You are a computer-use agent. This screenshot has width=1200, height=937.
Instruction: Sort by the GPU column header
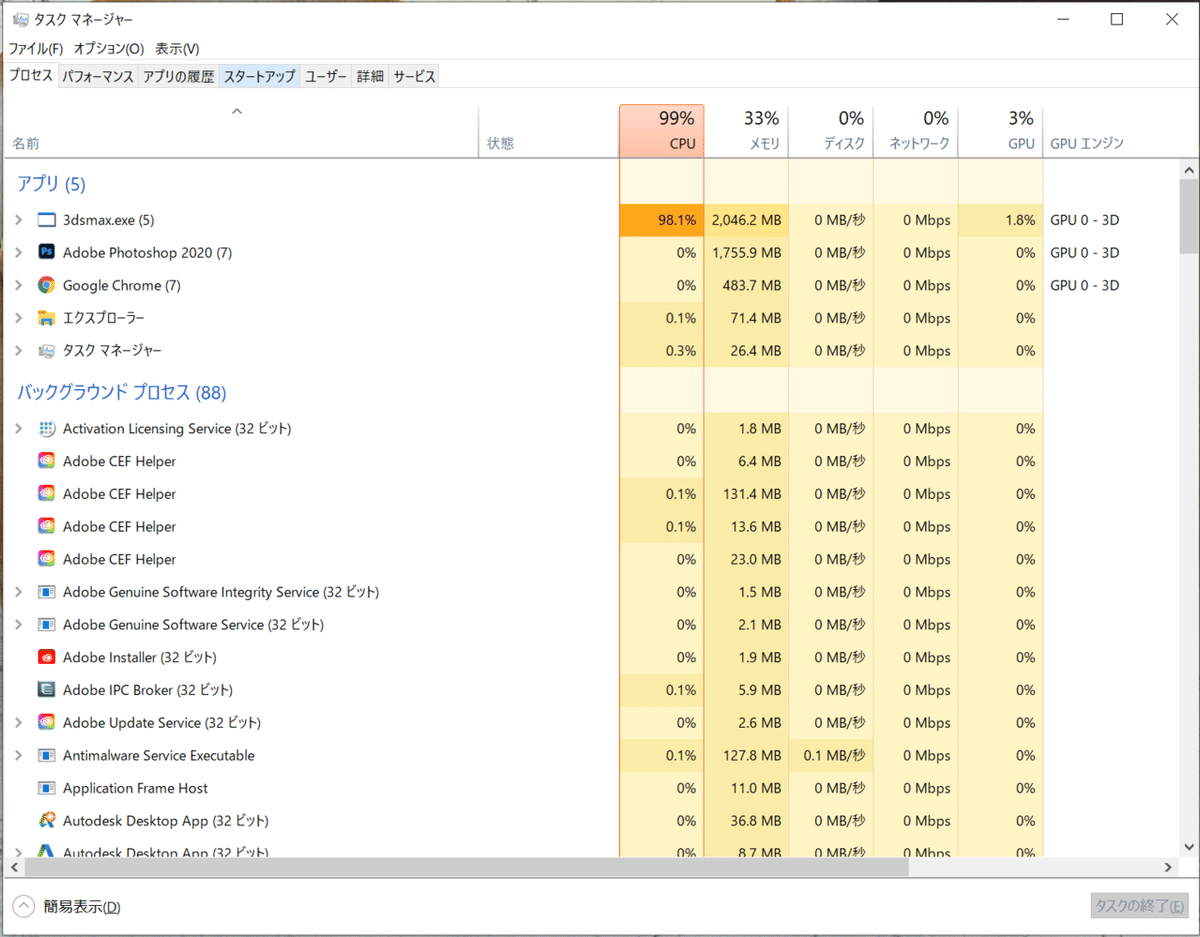1000,131
